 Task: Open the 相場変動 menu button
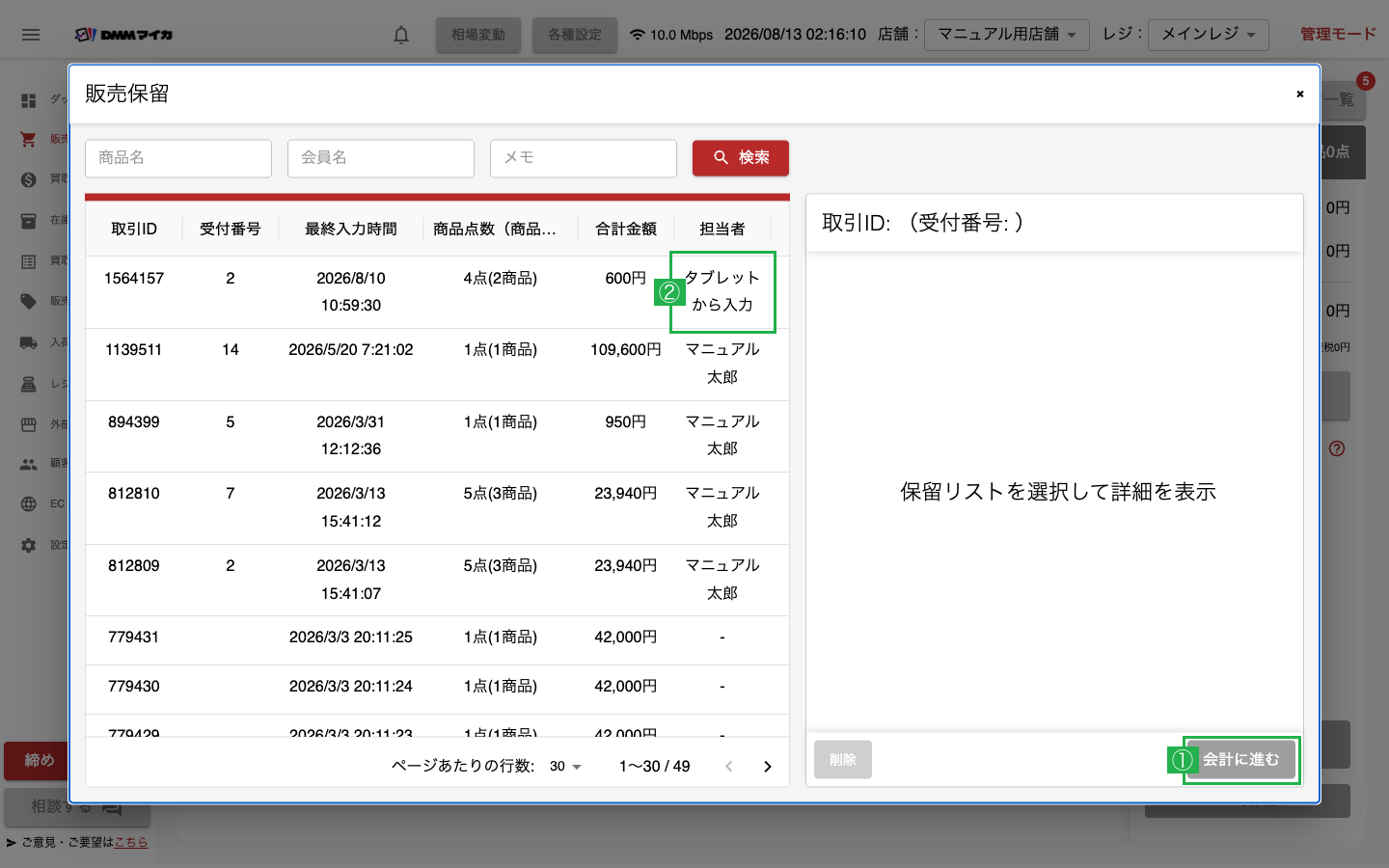pyautogui.click(x=478, y=35)
